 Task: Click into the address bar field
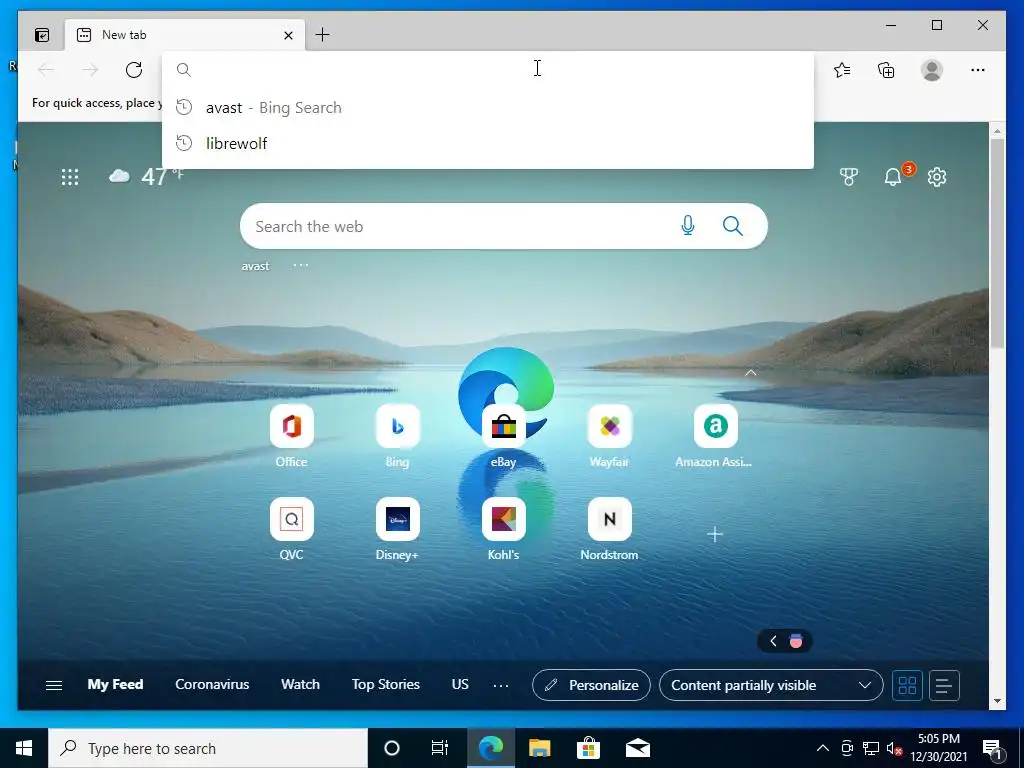pyautogui.click(x=488, y=69)
